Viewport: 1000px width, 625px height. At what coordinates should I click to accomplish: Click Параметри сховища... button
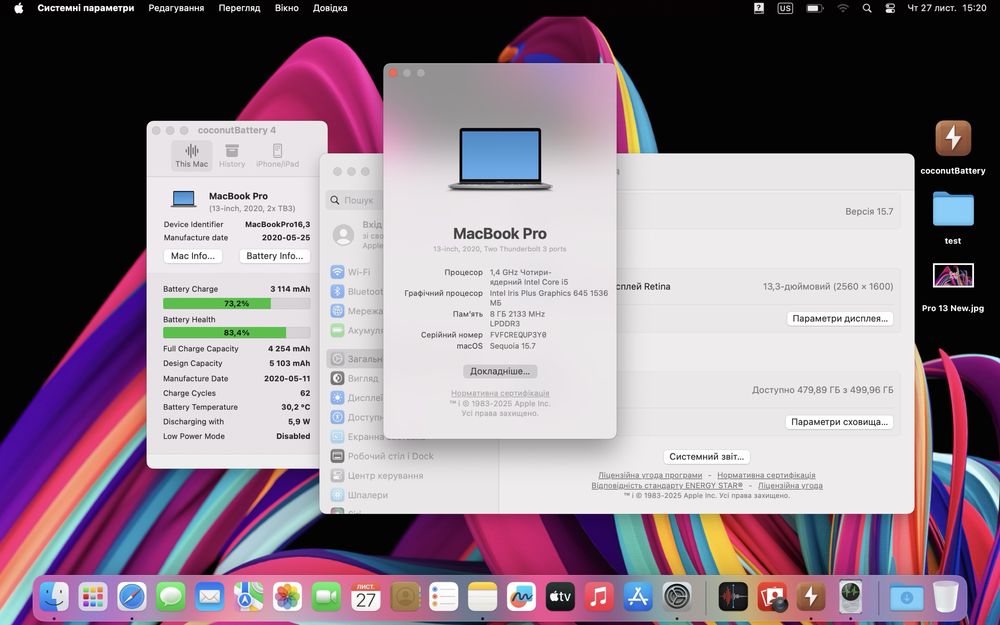point(839,422)
